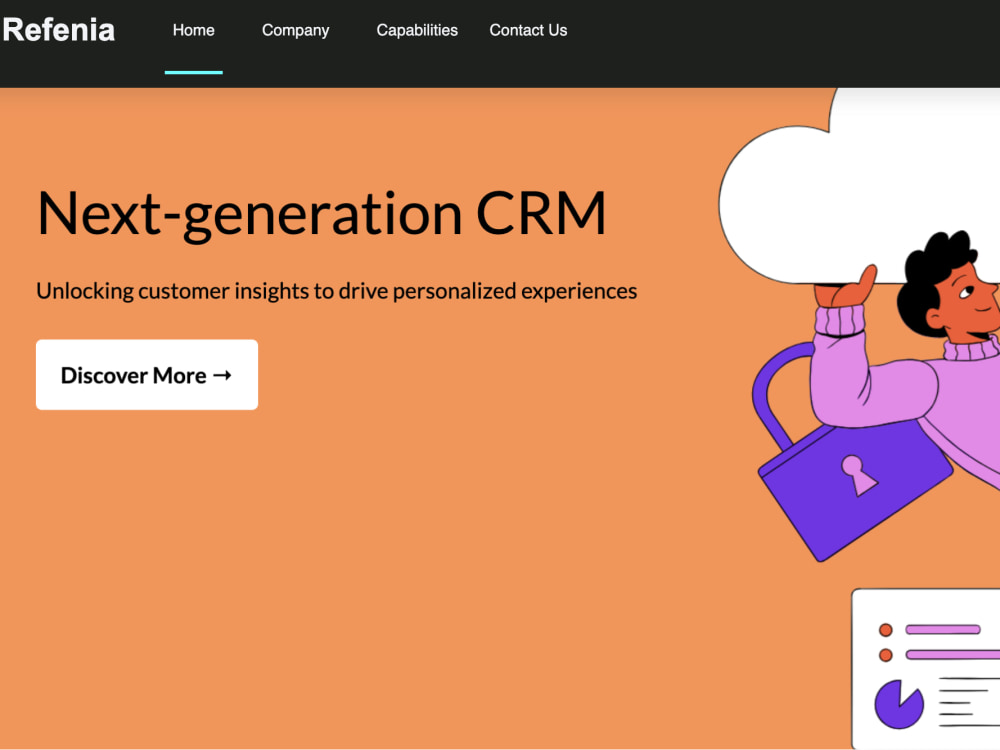Click the pie chart report card illustration
The width and height of the screenshot is (1000, 750).
tap(926, 668)
